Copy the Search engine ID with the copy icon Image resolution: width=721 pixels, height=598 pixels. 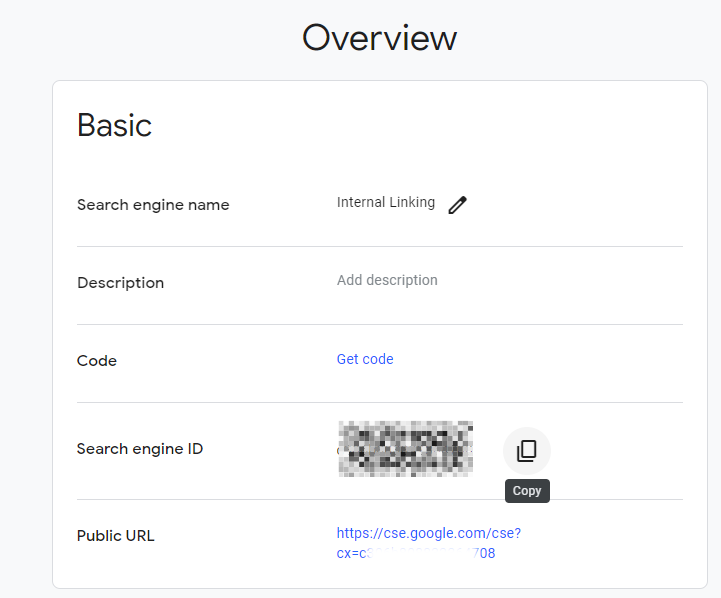click(x=526, y=451)
